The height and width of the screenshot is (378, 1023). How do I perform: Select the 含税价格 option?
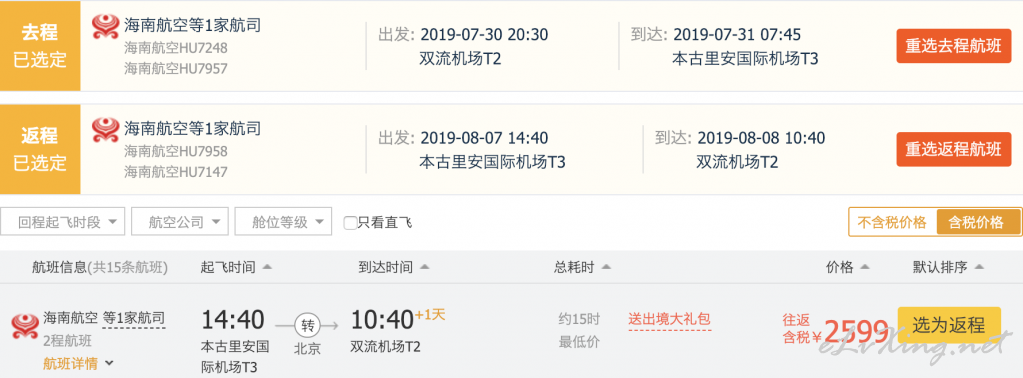click(976, 222)
